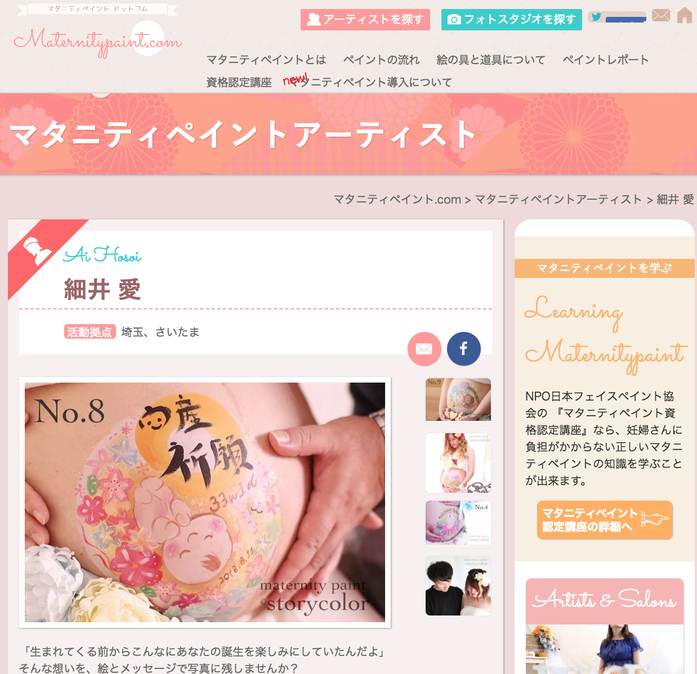This screenshot has height=674, width=697.
Task: Click the Twitter bird icon
Action: [x=596, y=17]
